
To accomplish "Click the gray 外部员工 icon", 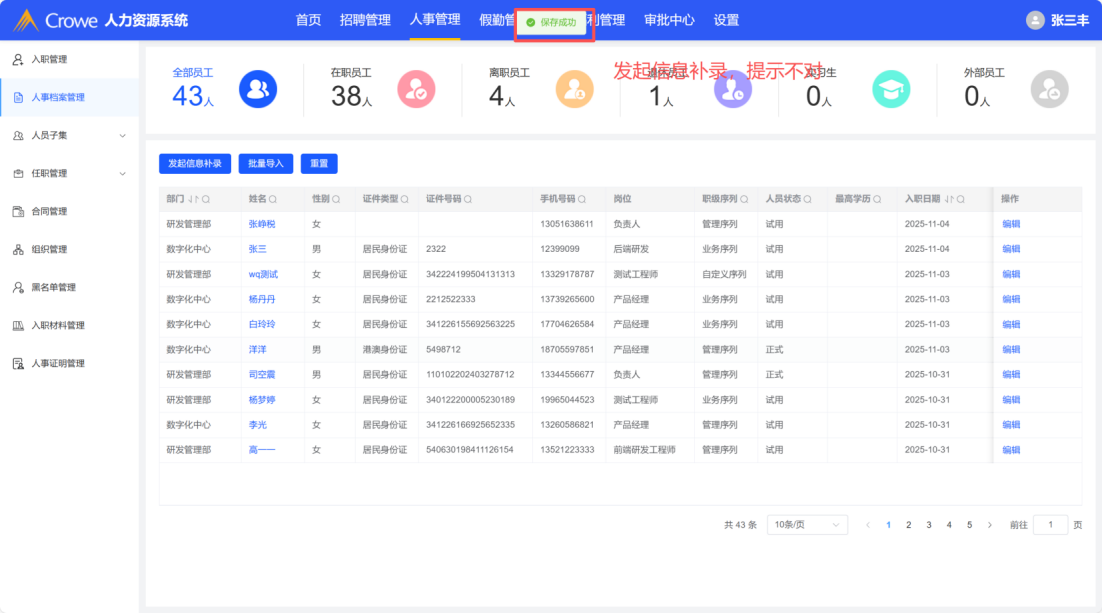I will click(1049, 90).
